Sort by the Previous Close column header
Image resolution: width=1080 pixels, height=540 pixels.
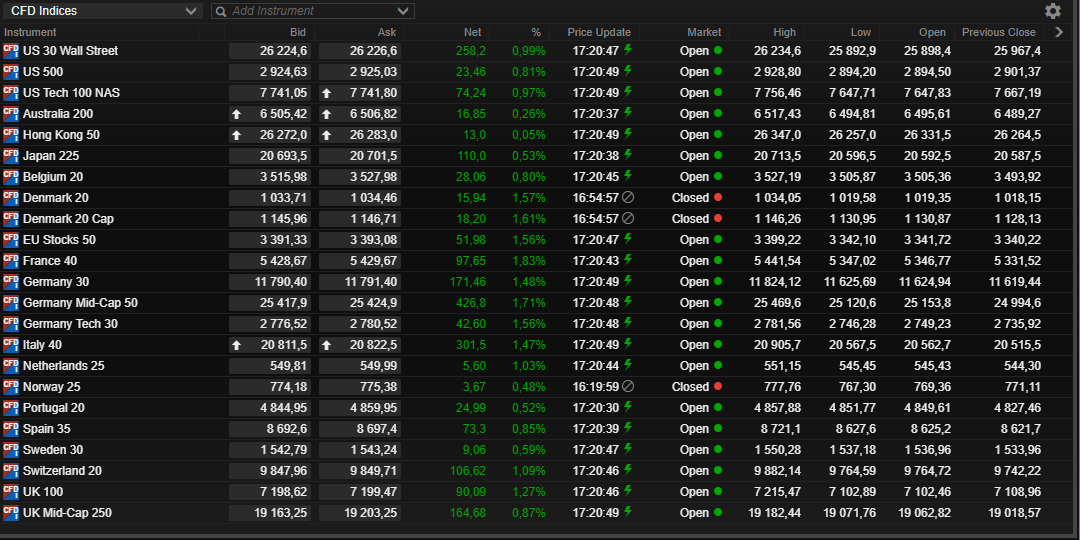(998, 32)
